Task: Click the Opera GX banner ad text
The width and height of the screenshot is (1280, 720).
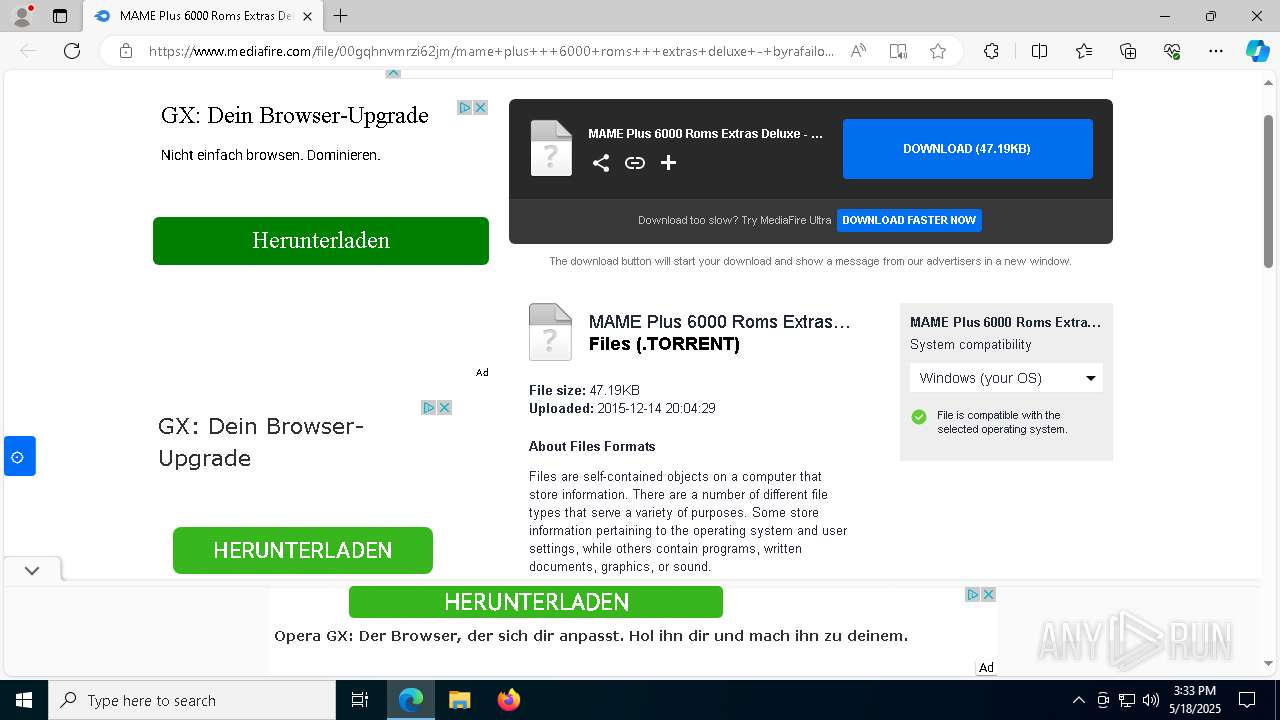Action: point(591,636)
